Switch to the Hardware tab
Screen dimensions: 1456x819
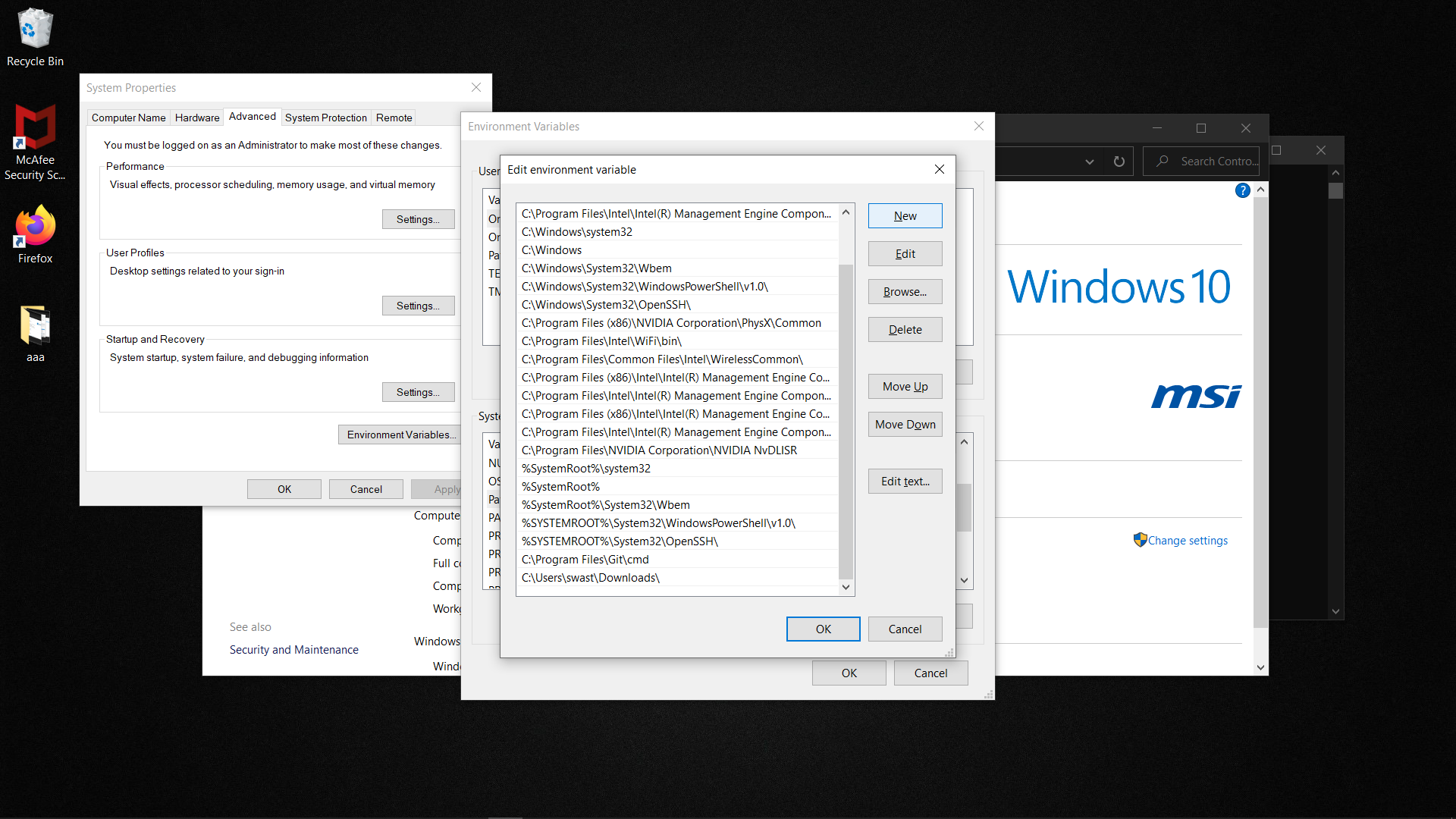click(x=197, y=118)
